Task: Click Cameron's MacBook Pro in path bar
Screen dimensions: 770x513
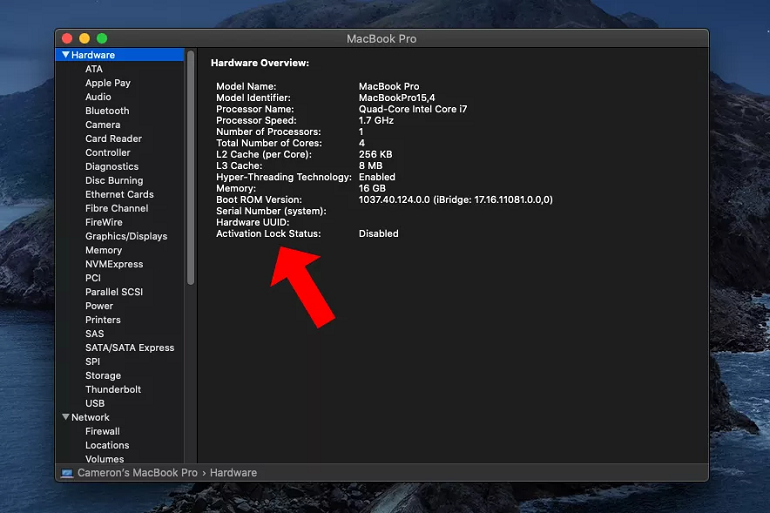Action: coord(137,473)
